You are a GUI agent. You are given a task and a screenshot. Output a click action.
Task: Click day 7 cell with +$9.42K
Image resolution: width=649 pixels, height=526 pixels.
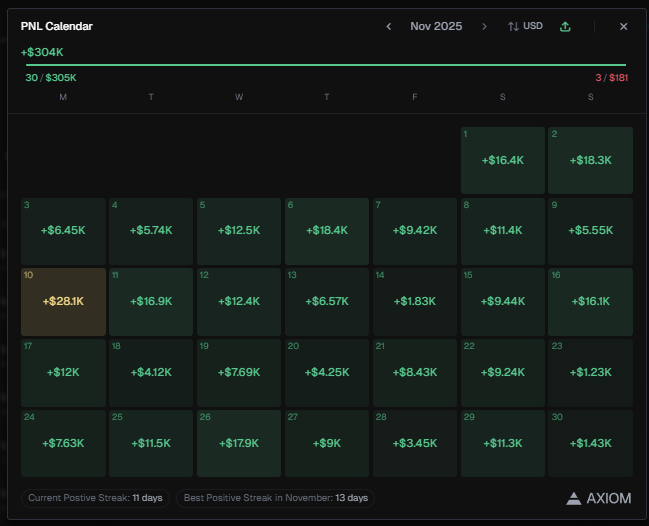point(415,231)
